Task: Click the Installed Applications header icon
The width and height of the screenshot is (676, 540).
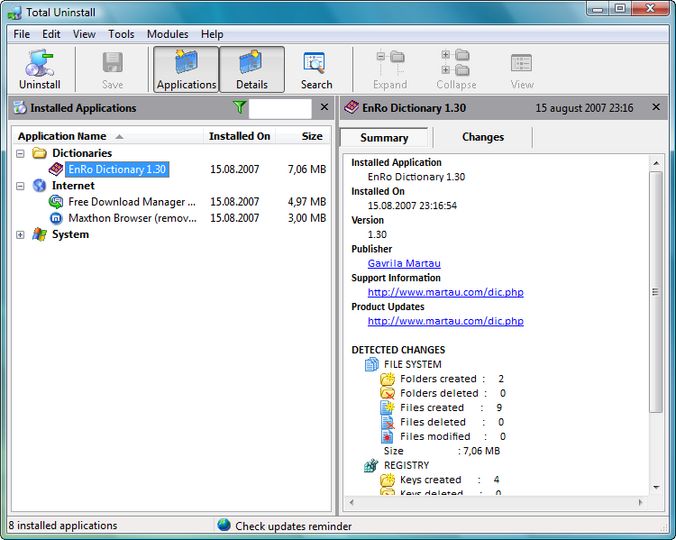Action: click(x=19, y=107)
